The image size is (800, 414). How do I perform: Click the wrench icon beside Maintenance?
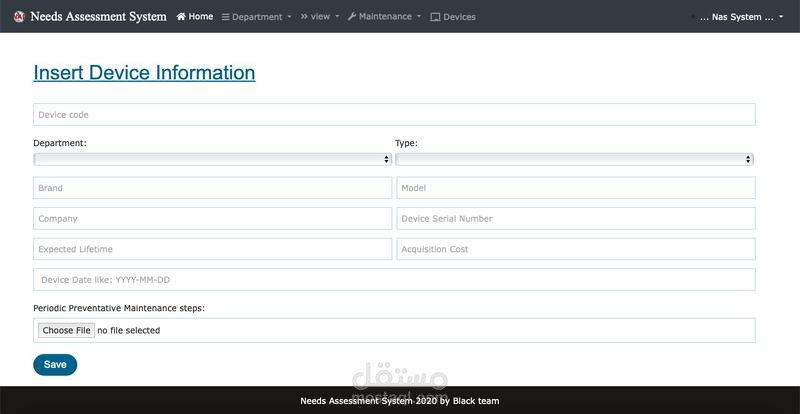tap(352, 16)
